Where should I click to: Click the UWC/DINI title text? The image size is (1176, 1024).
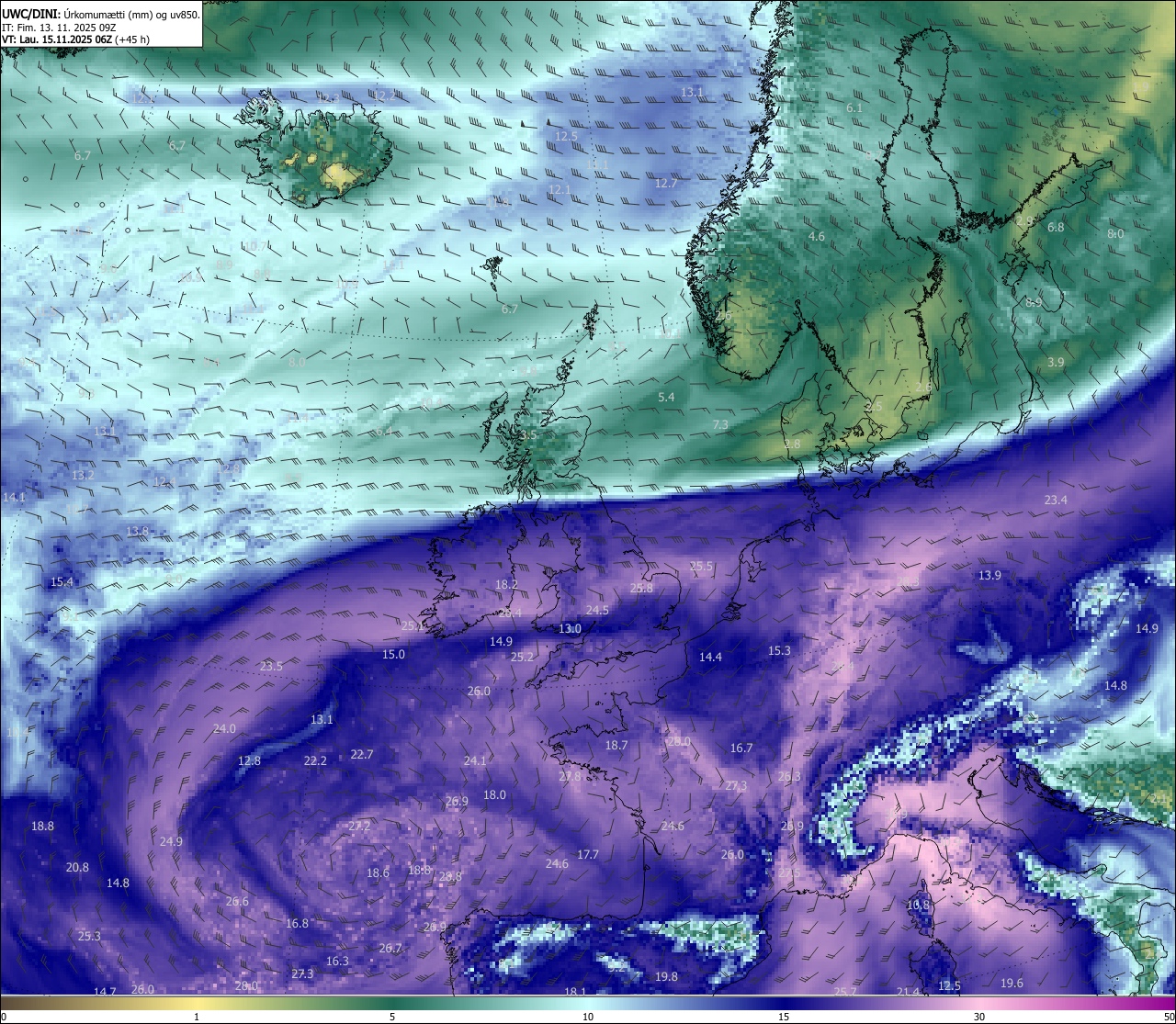29,14
